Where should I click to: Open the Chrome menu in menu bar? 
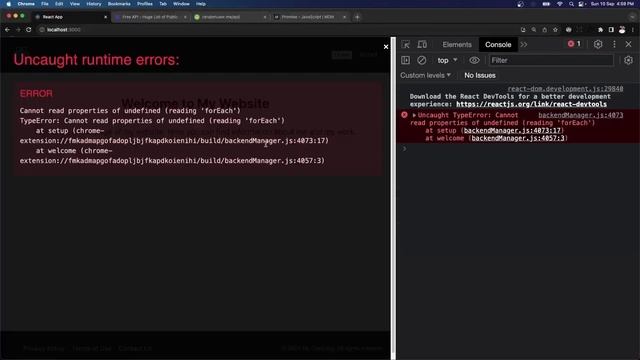(26, 4)
